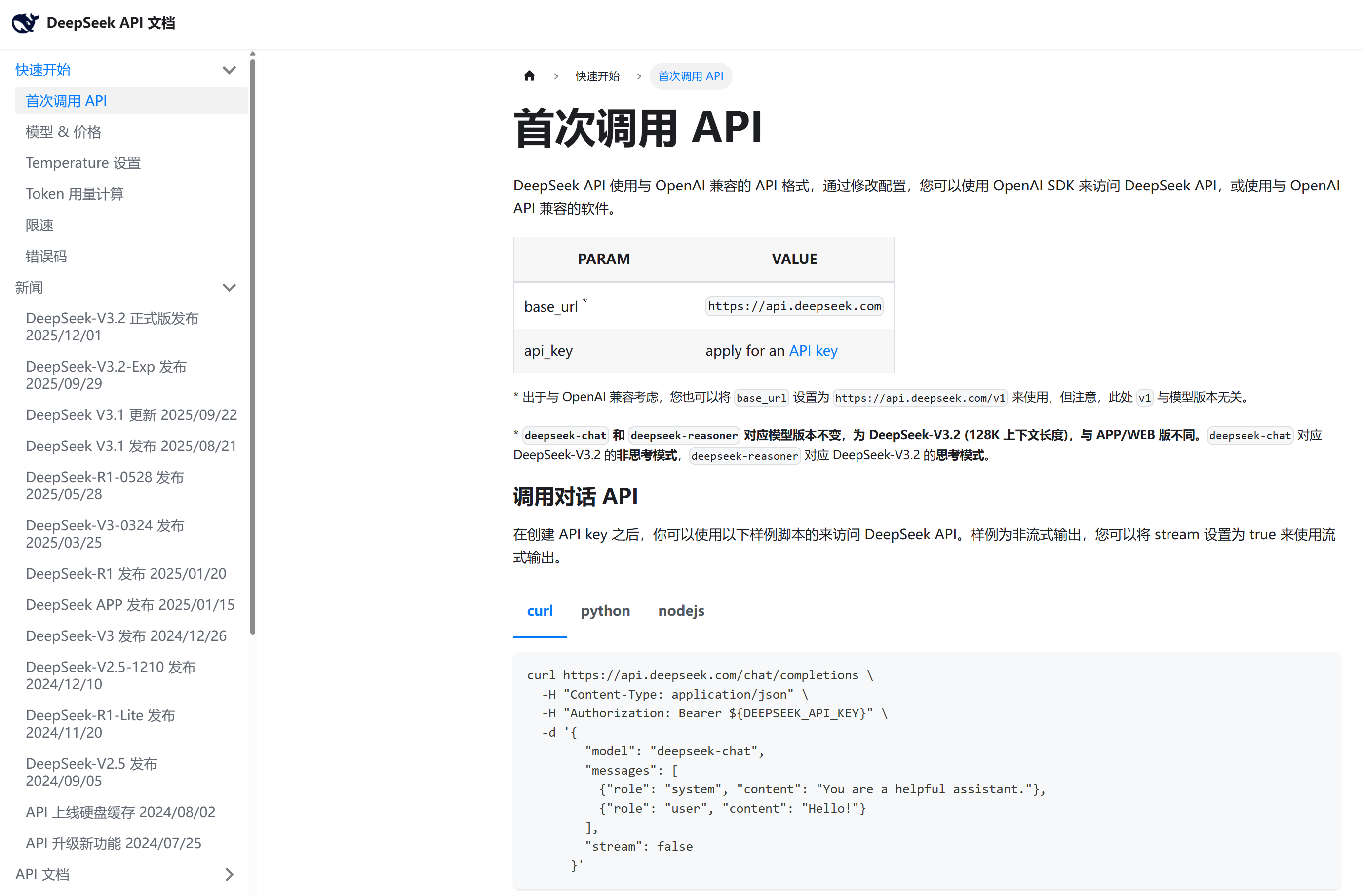The image size is (1363, 896).
Task: Open the 限速 sidebar item
Action: 39,225
